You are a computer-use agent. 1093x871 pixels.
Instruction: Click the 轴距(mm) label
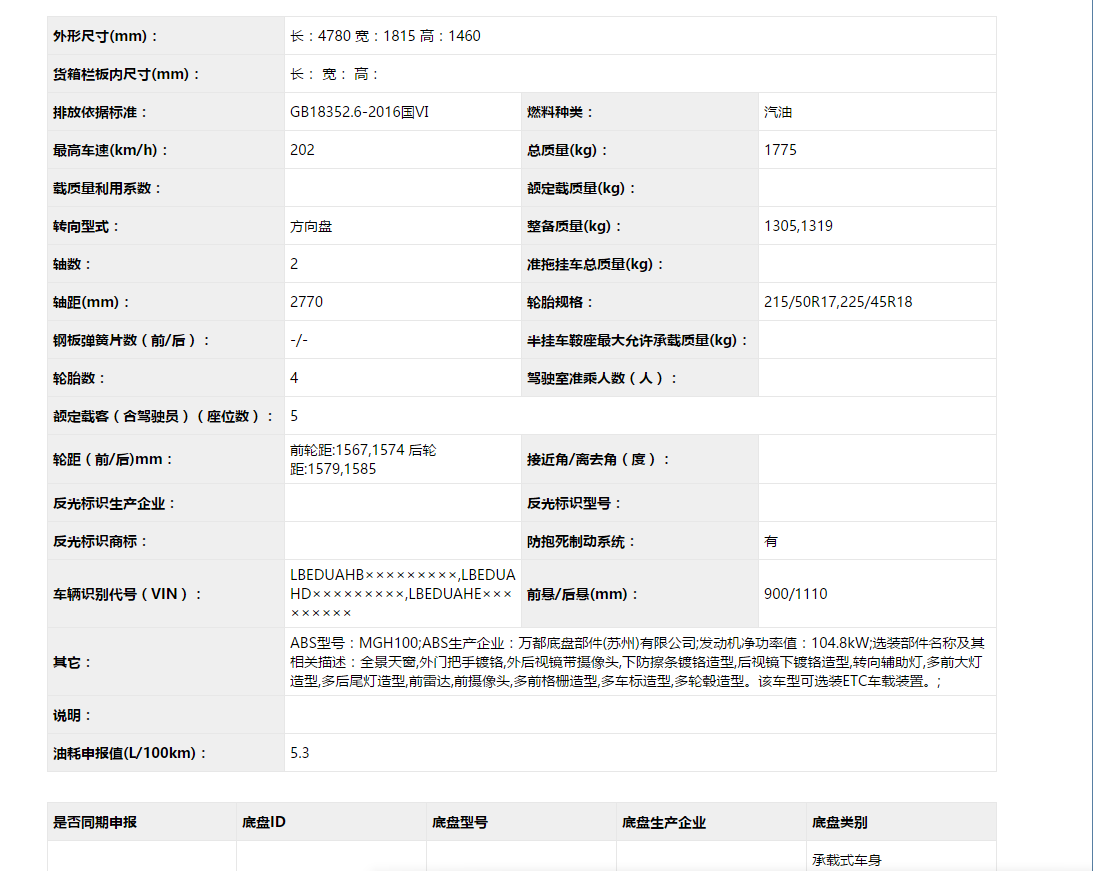[x=91, y=302]
